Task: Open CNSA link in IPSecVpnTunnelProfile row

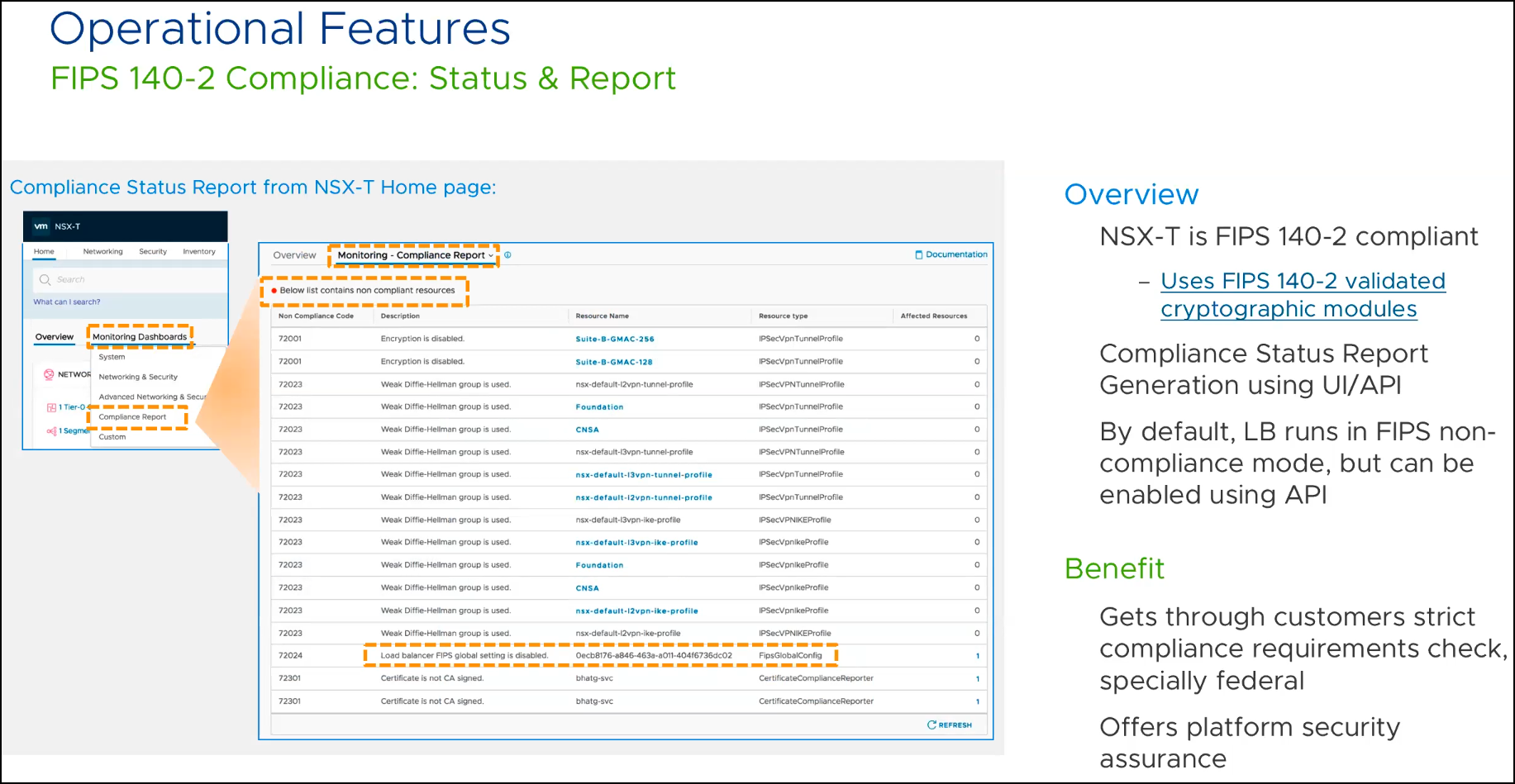Action: (587, 430)
